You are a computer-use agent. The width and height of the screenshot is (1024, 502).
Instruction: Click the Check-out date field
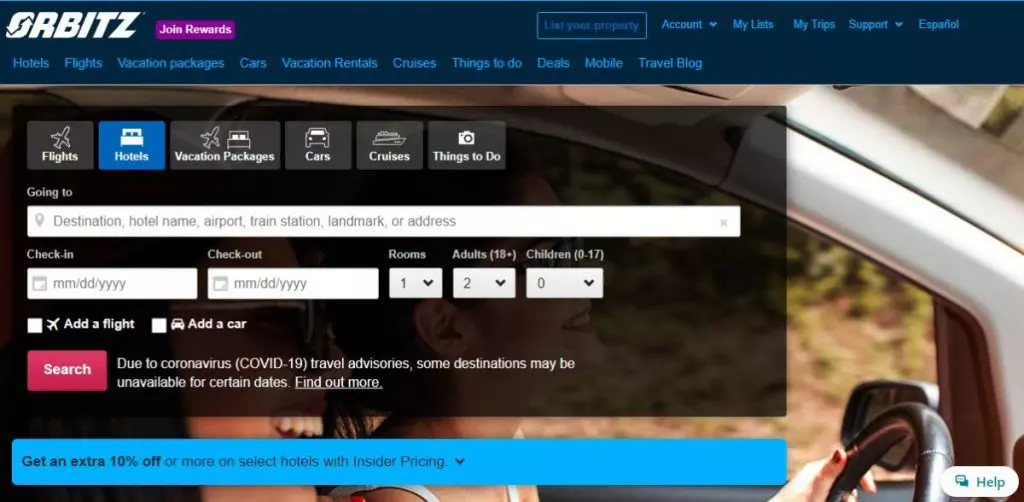point(293,284)
